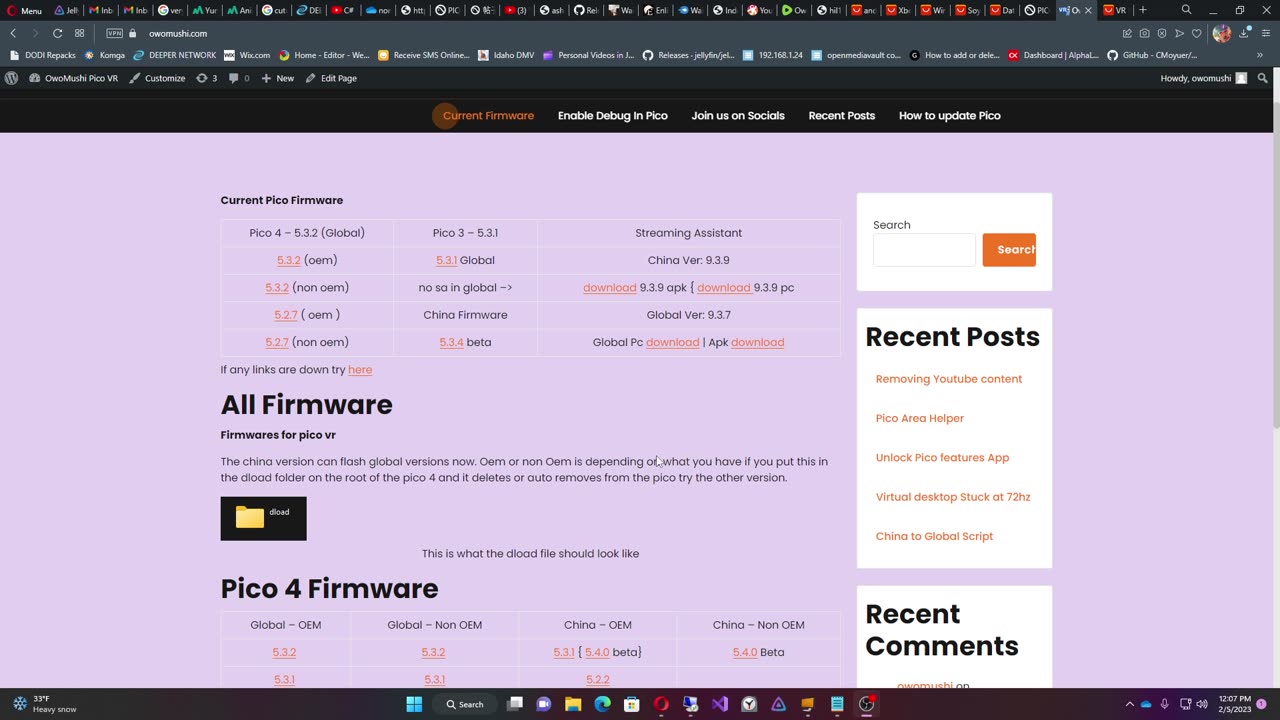This screenshot has width=1280, height=720.
Task: Open Microsoft Store from taskbar
Action: (x=631, y=704)
